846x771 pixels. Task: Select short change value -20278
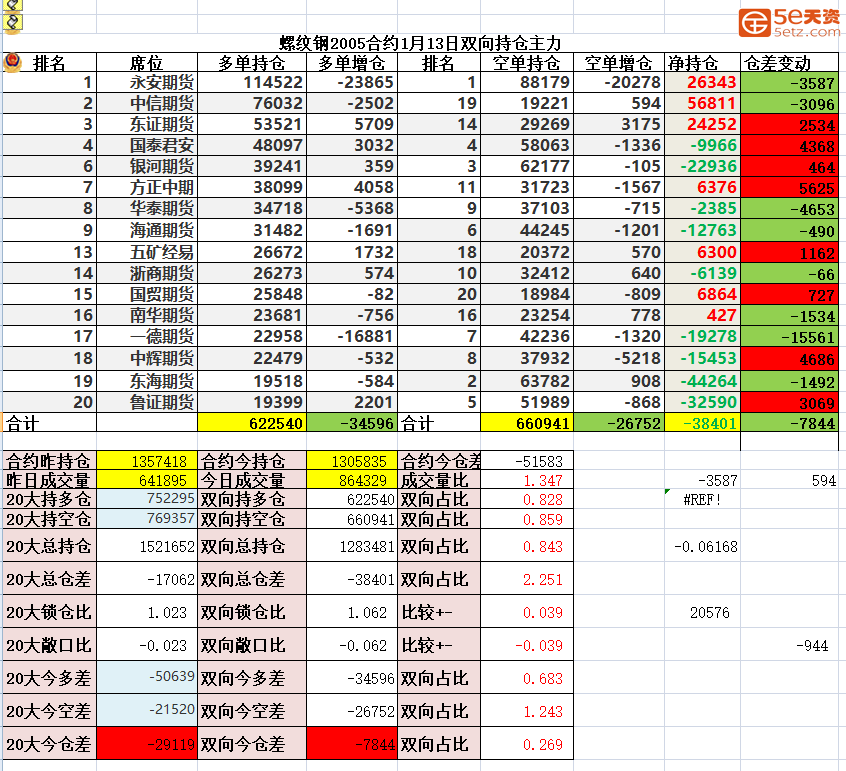click(x=618, y=83)
